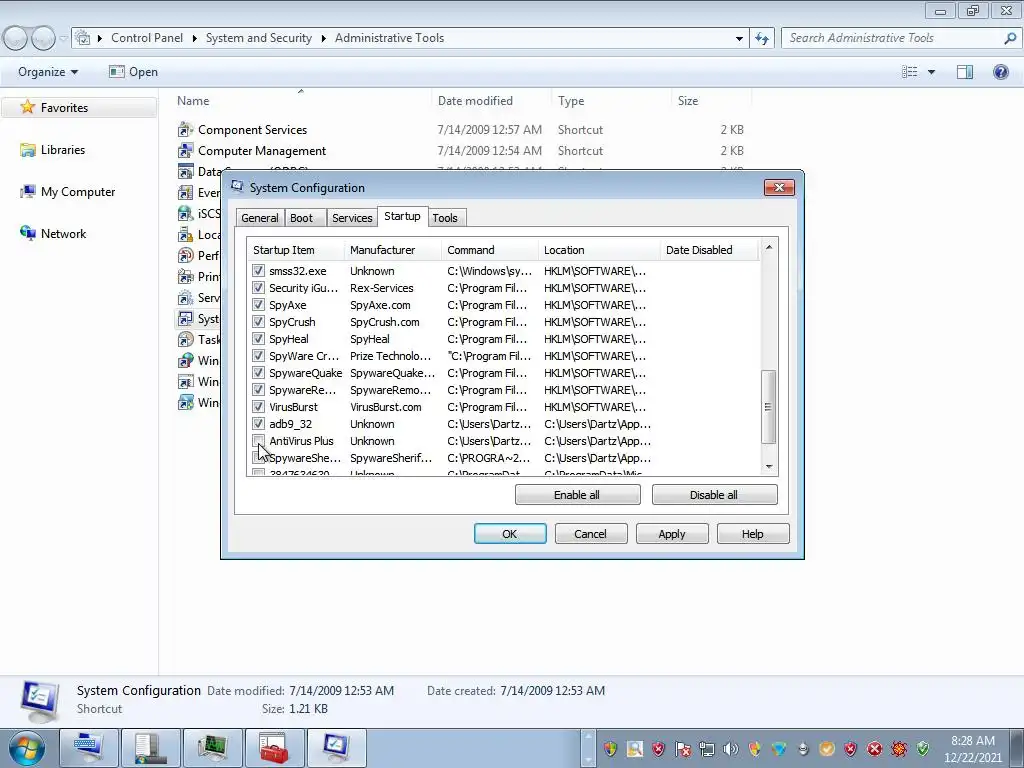Click the volume speaker tray icon
The width and height of the screenshot is (1024, 768).
click(730, 749)
